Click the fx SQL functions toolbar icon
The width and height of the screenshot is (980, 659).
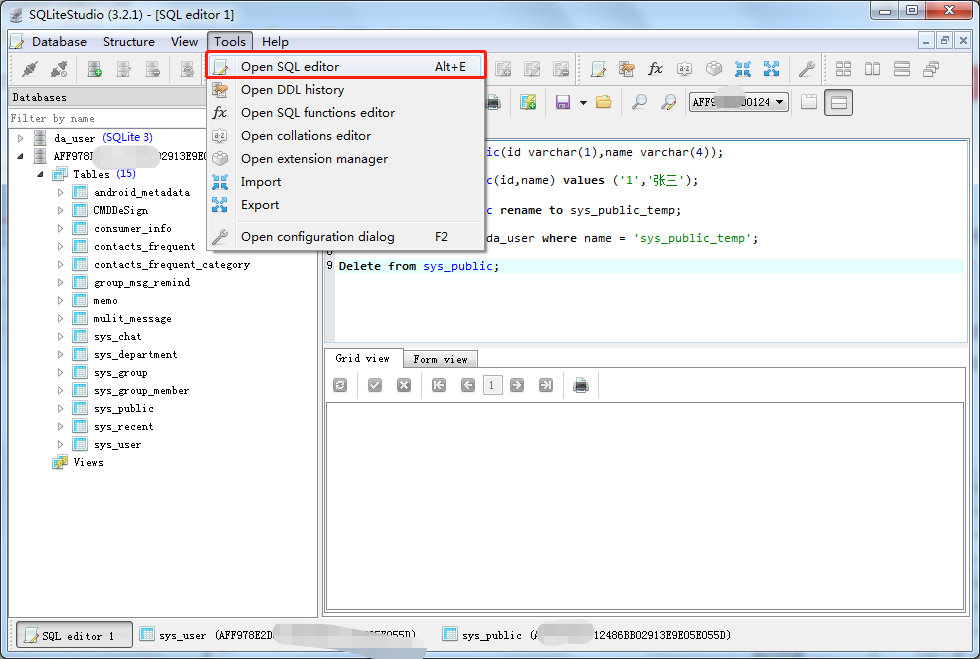[656, 69]
